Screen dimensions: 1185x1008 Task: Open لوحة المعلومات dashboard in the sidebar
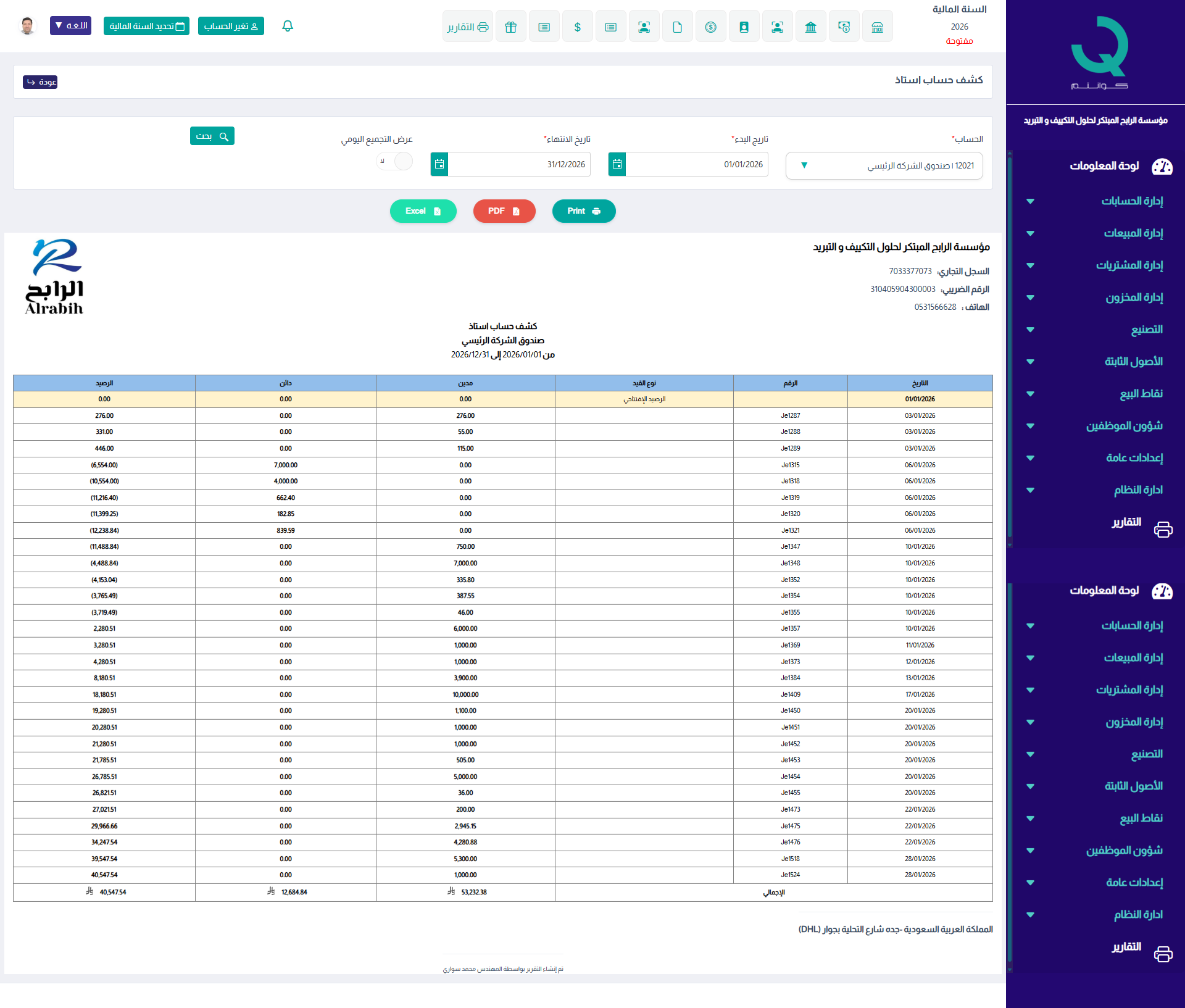click(1105, 166)
